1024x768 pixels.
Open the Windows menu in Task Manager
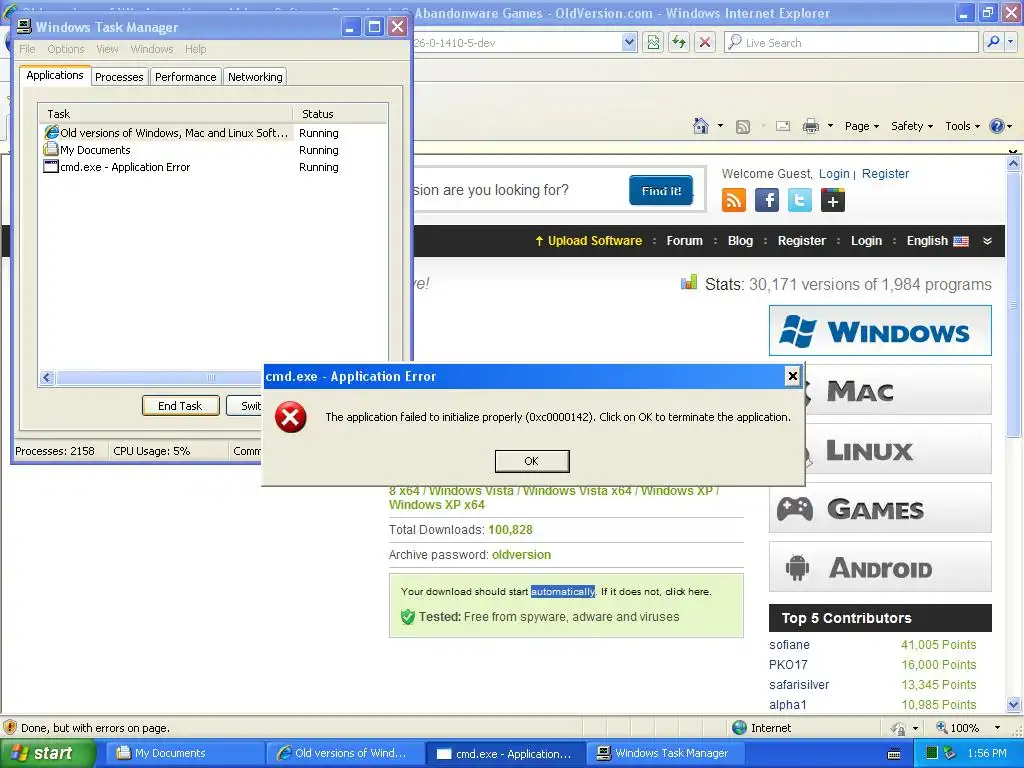(152, 49)
